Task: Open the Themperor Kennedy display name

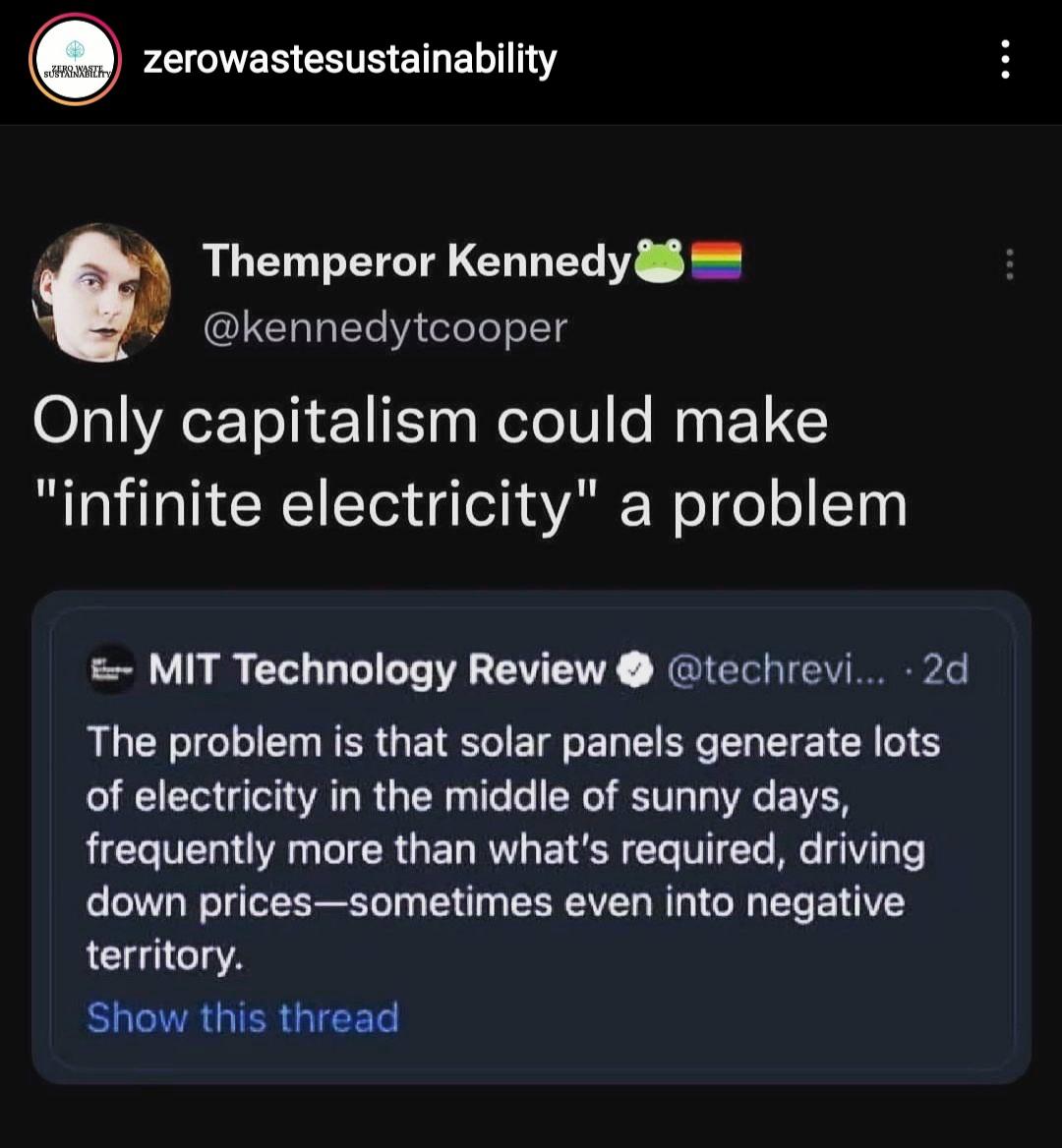Action: click(x=415, y=262)
